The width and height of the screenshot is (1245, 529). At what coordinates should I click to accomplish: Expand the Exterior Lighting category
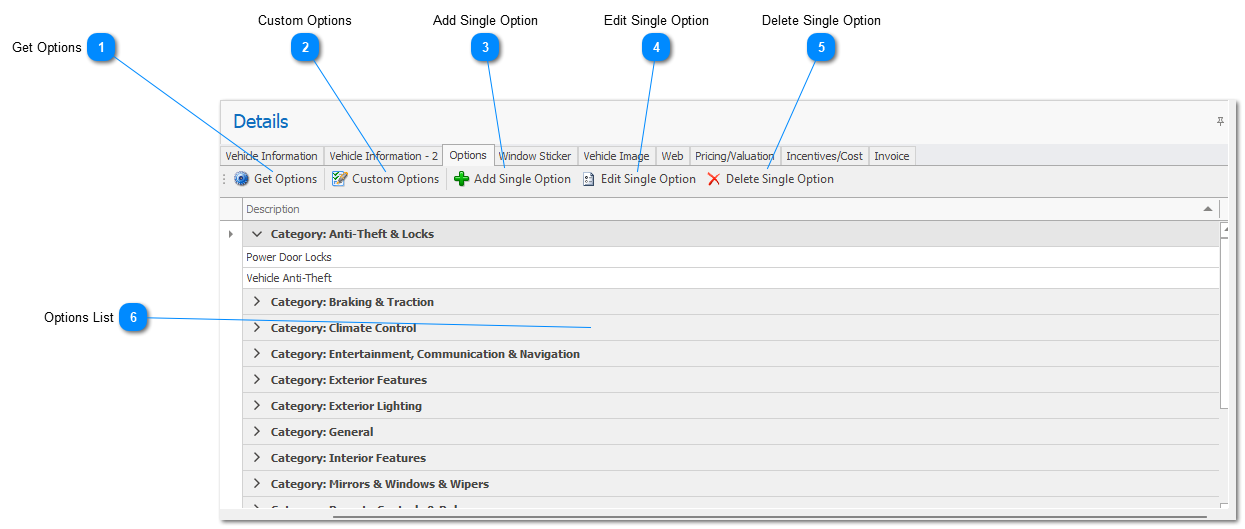click(256, 406)
